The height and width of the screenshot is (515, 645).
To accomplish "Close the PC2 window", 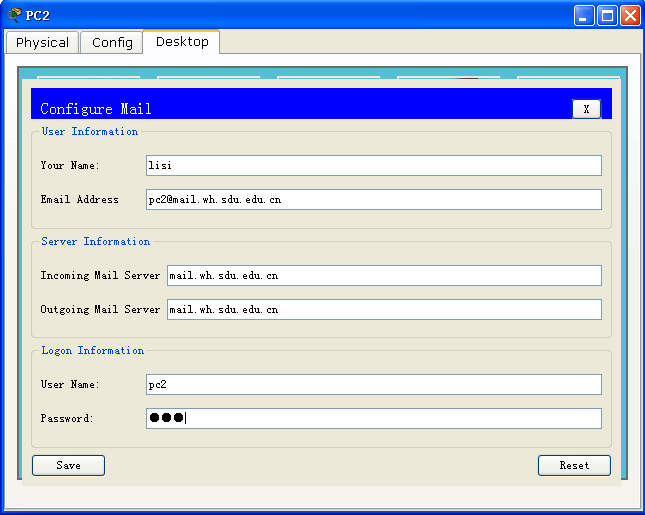I will pos(630,15).
